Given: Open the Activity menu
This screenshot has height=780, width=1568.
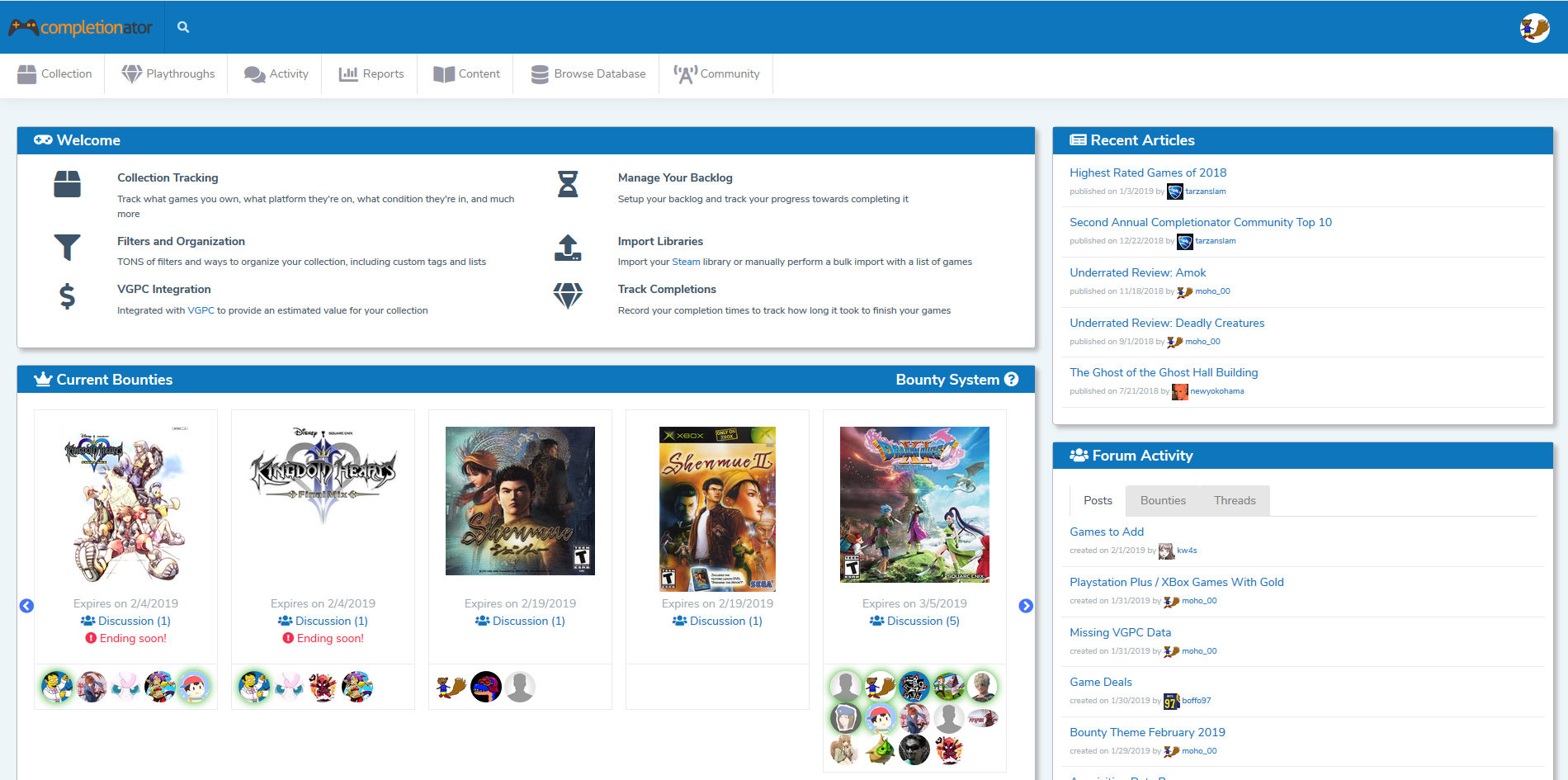Looking at the screenshot, I should (276, 74).
